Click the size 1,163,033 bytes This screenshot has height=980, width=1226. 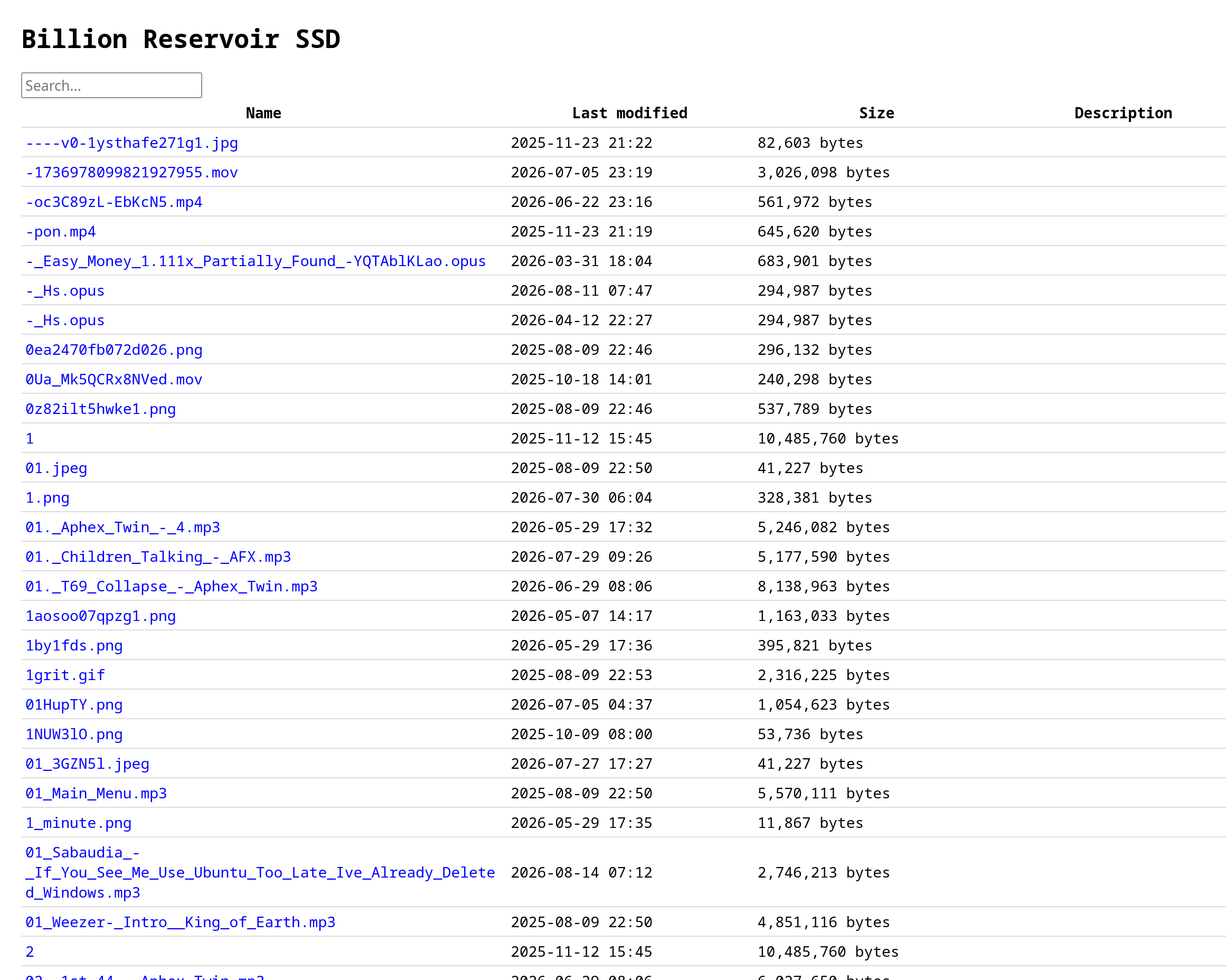823,616
